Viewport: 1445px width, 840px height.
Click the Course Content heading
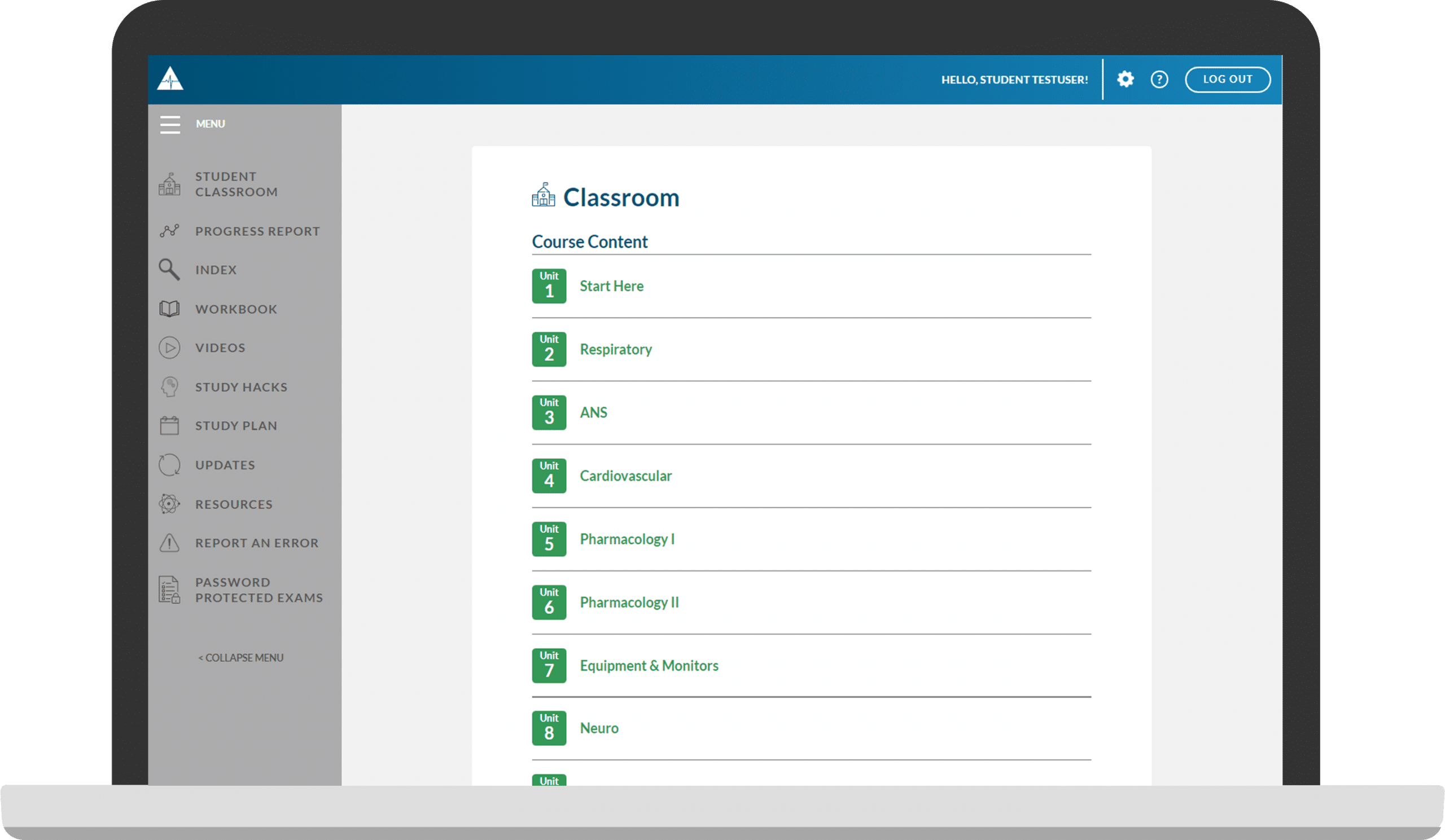point(589,242)
